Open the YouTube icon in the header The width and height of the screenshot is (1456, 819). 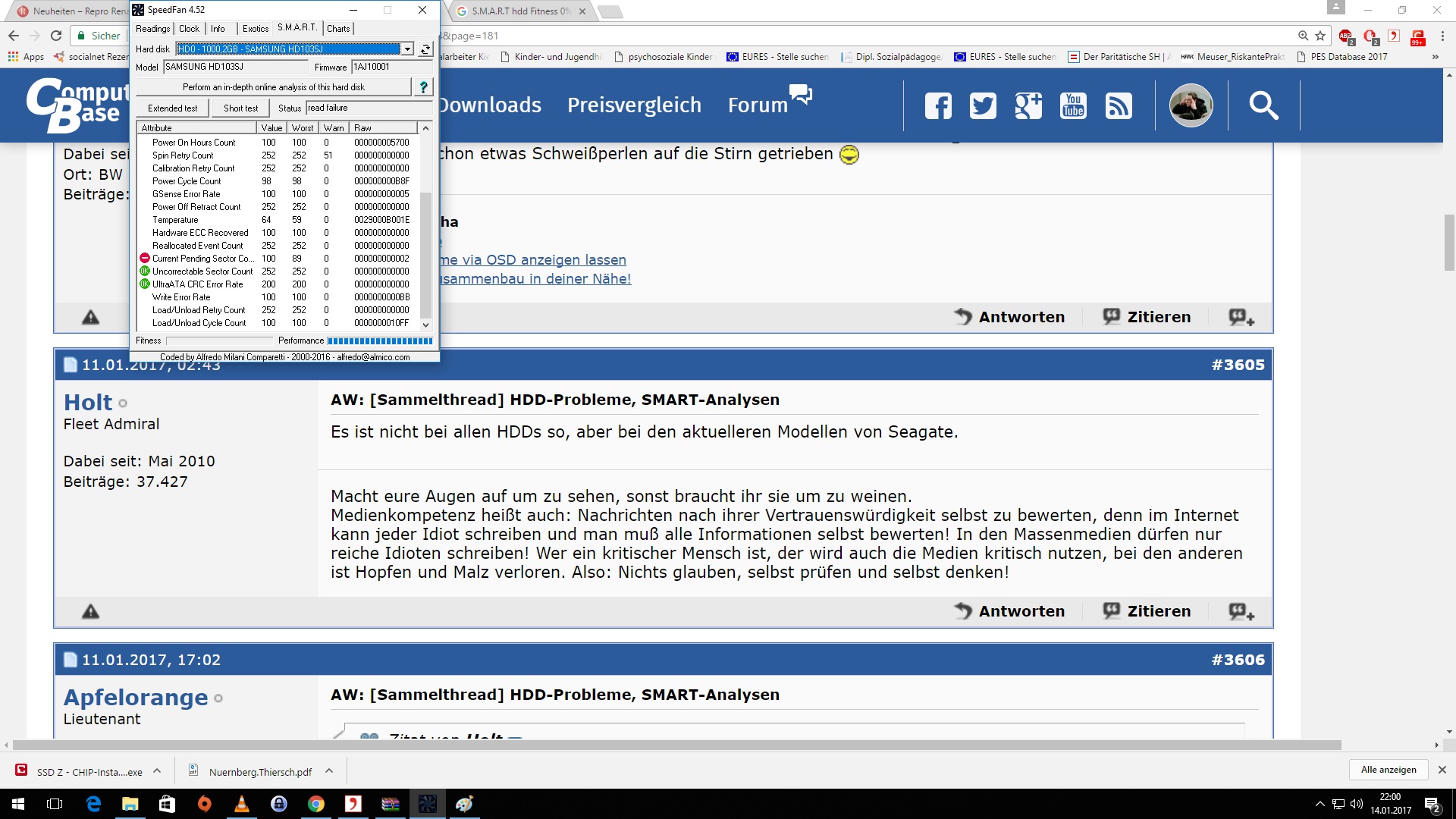(x=1073, y=105)
